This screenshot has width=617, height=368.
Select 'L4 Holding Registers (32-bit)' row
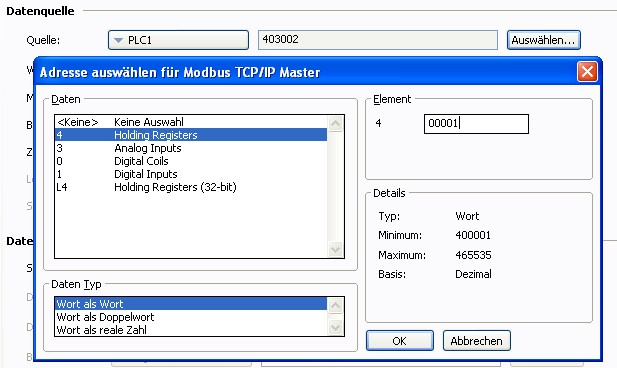pos(191,187)
